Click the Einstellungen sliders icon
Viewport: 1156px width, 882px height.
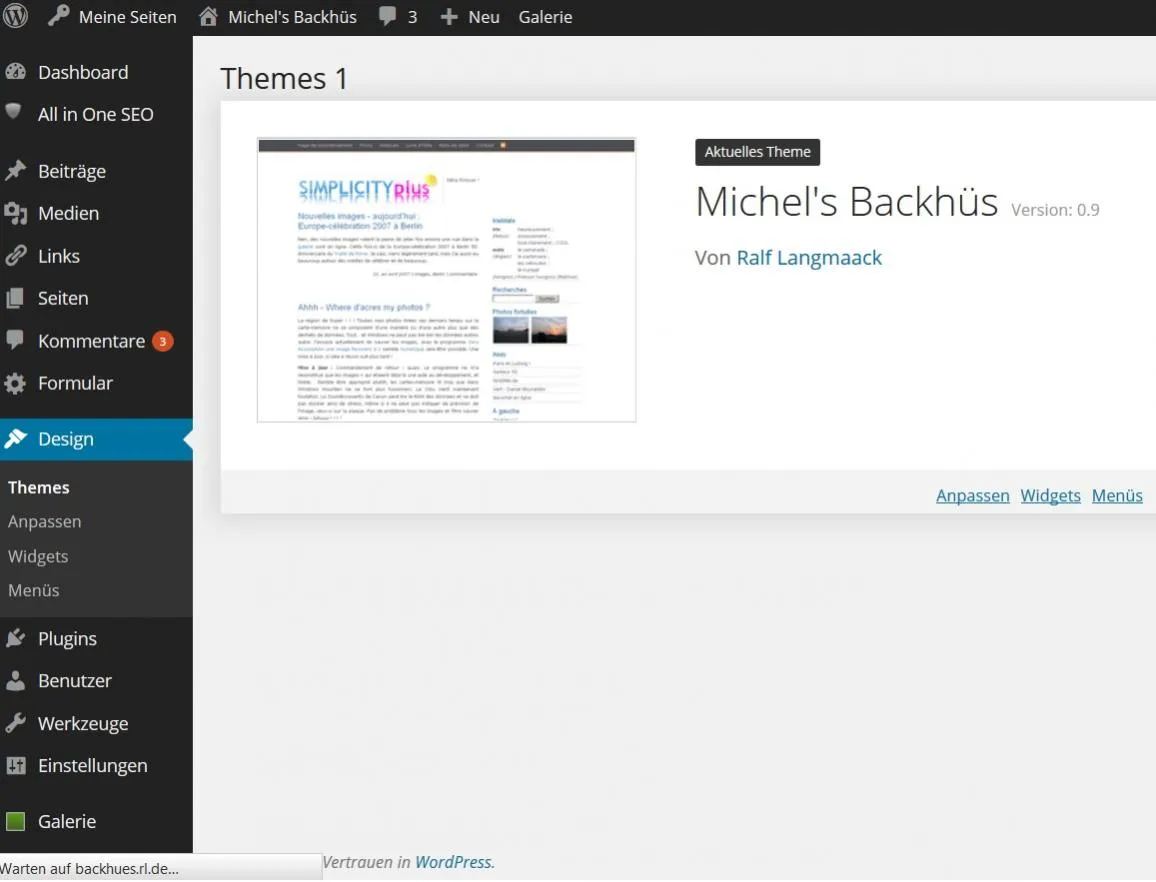15,765
